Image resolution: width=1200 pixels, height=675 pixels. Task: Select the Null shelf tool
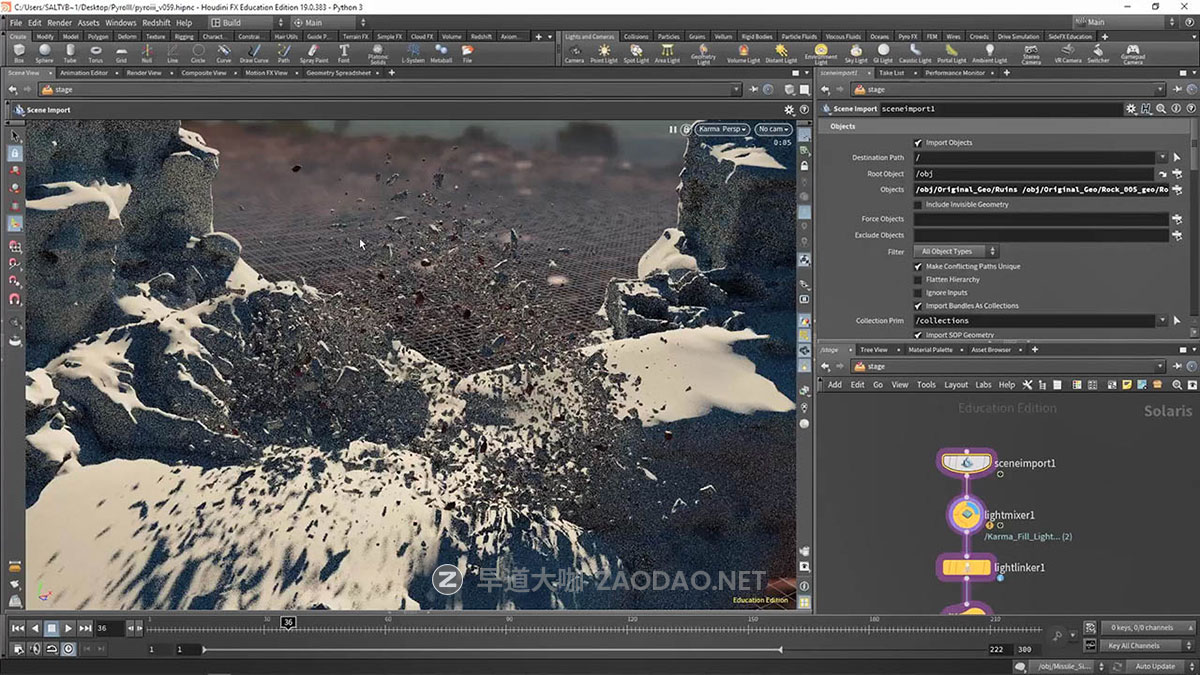pyautogui.click(x=147, y=53)
